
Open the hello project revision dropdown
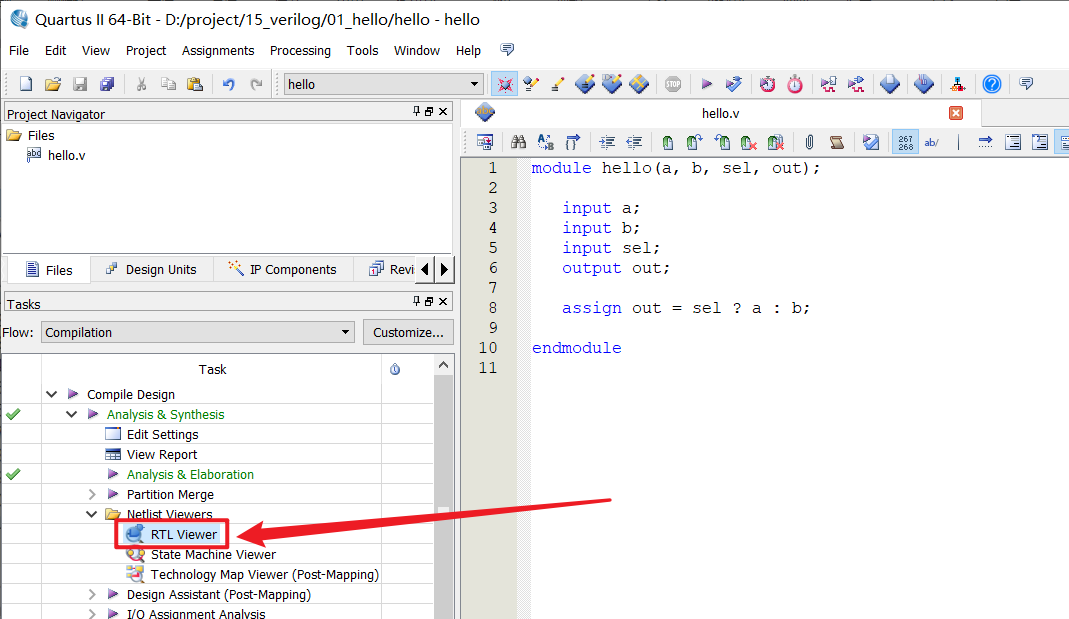tap(474, 84)
